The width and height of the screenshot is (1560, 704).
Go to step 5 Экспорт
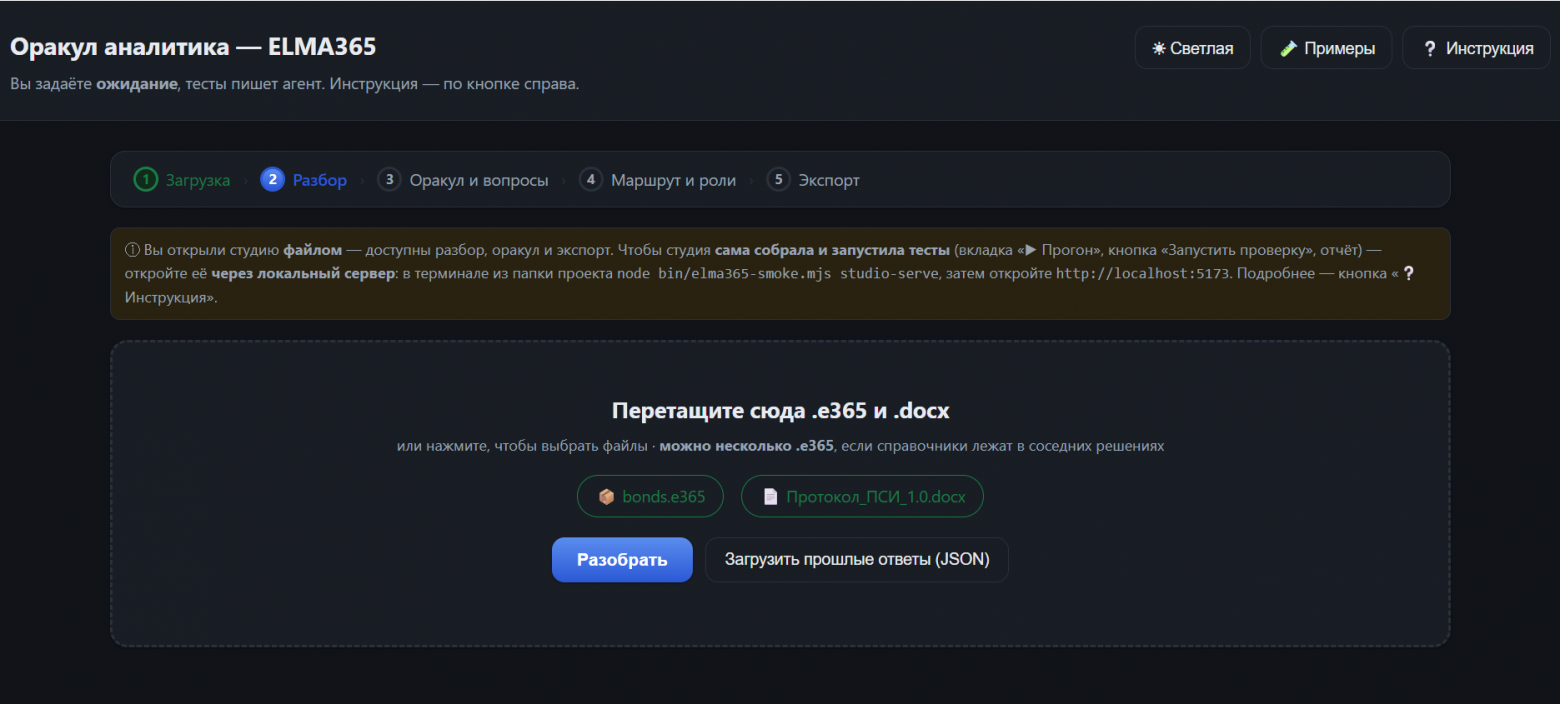(x=813, y=180)
